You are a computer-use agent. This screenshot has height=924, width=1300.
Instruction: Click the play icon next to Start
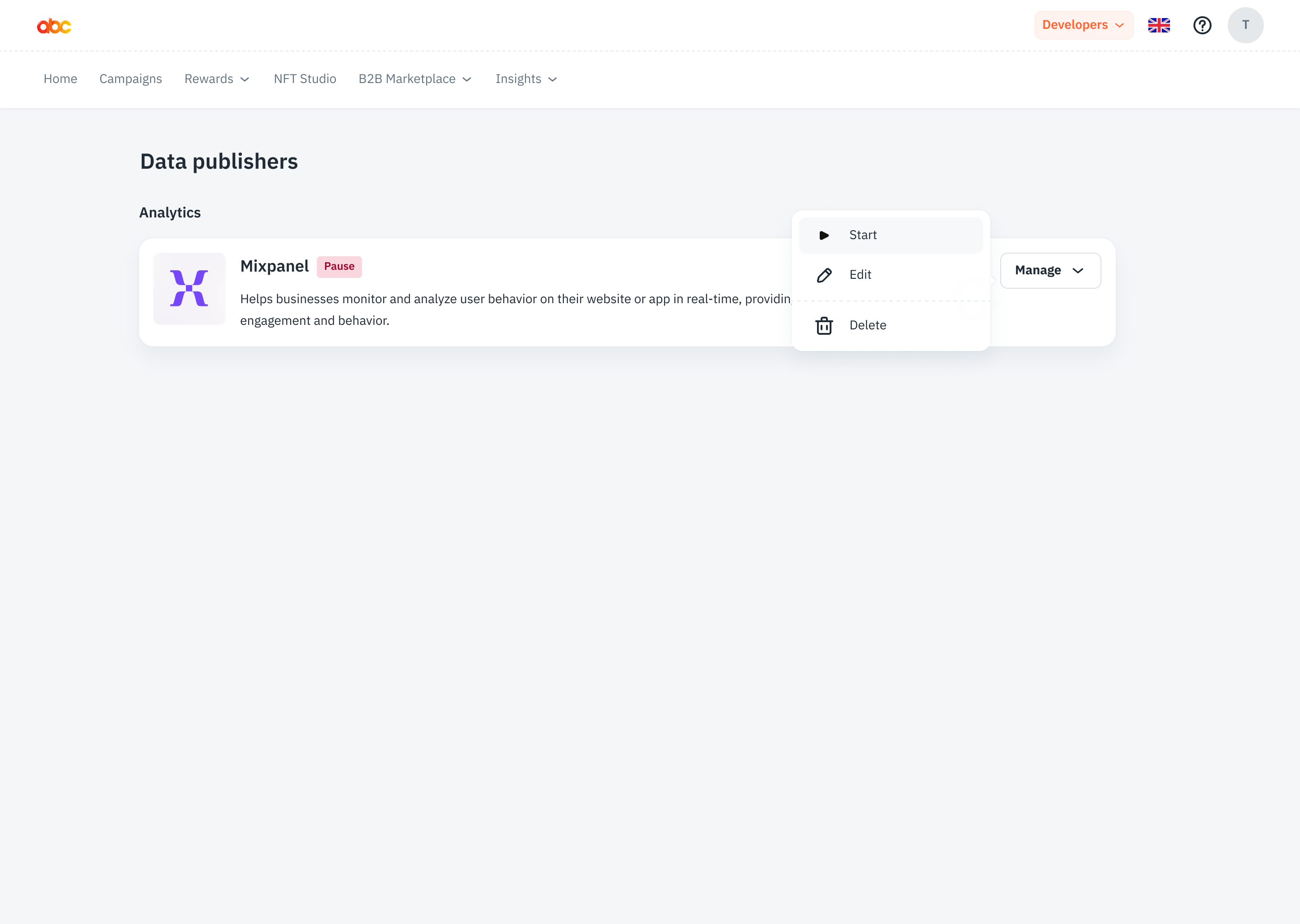[x=824, y=235]
